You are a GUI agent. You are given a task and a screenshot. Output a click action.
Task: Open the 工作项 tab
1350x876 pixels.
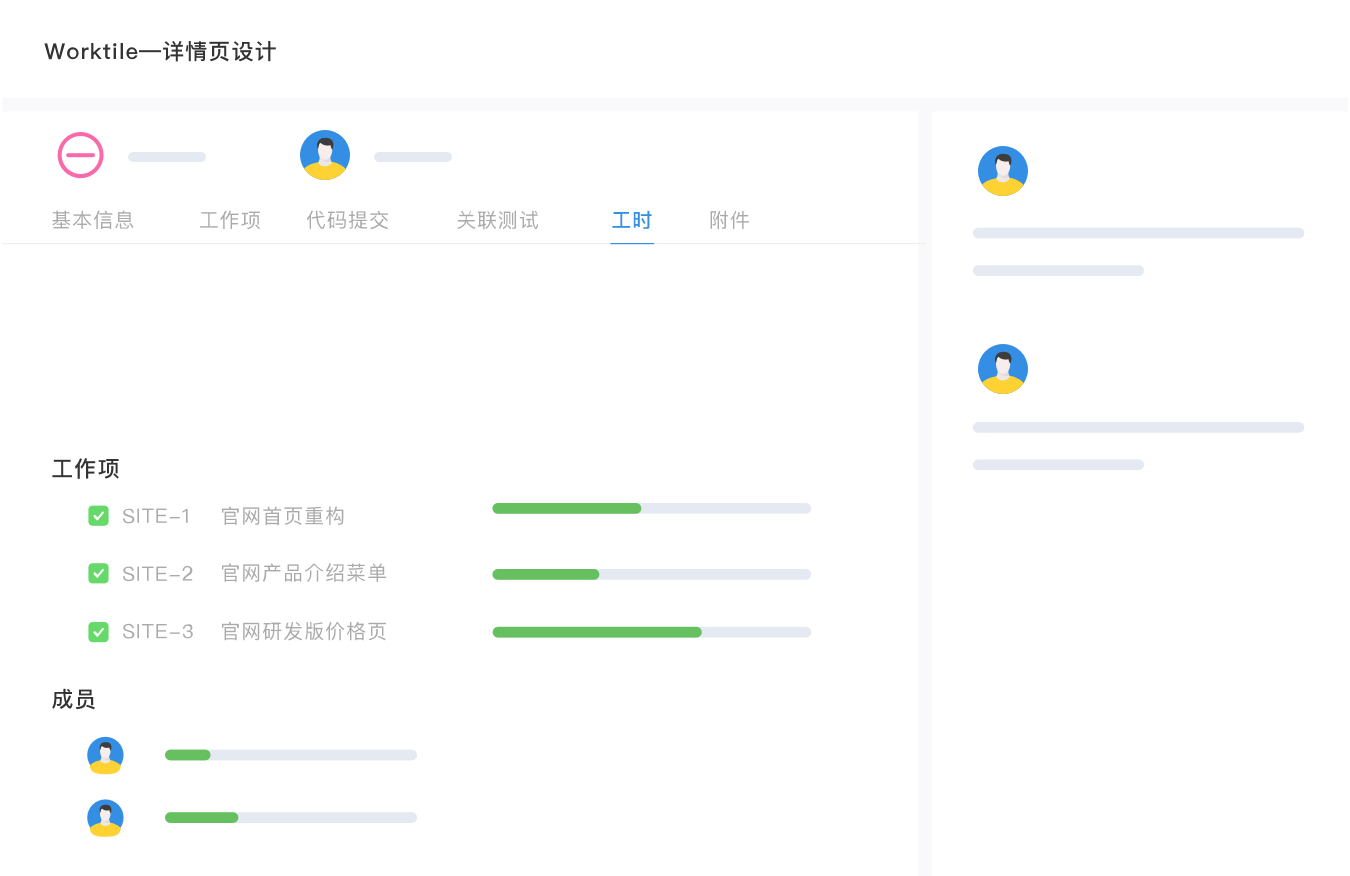[x=230, y=221]
